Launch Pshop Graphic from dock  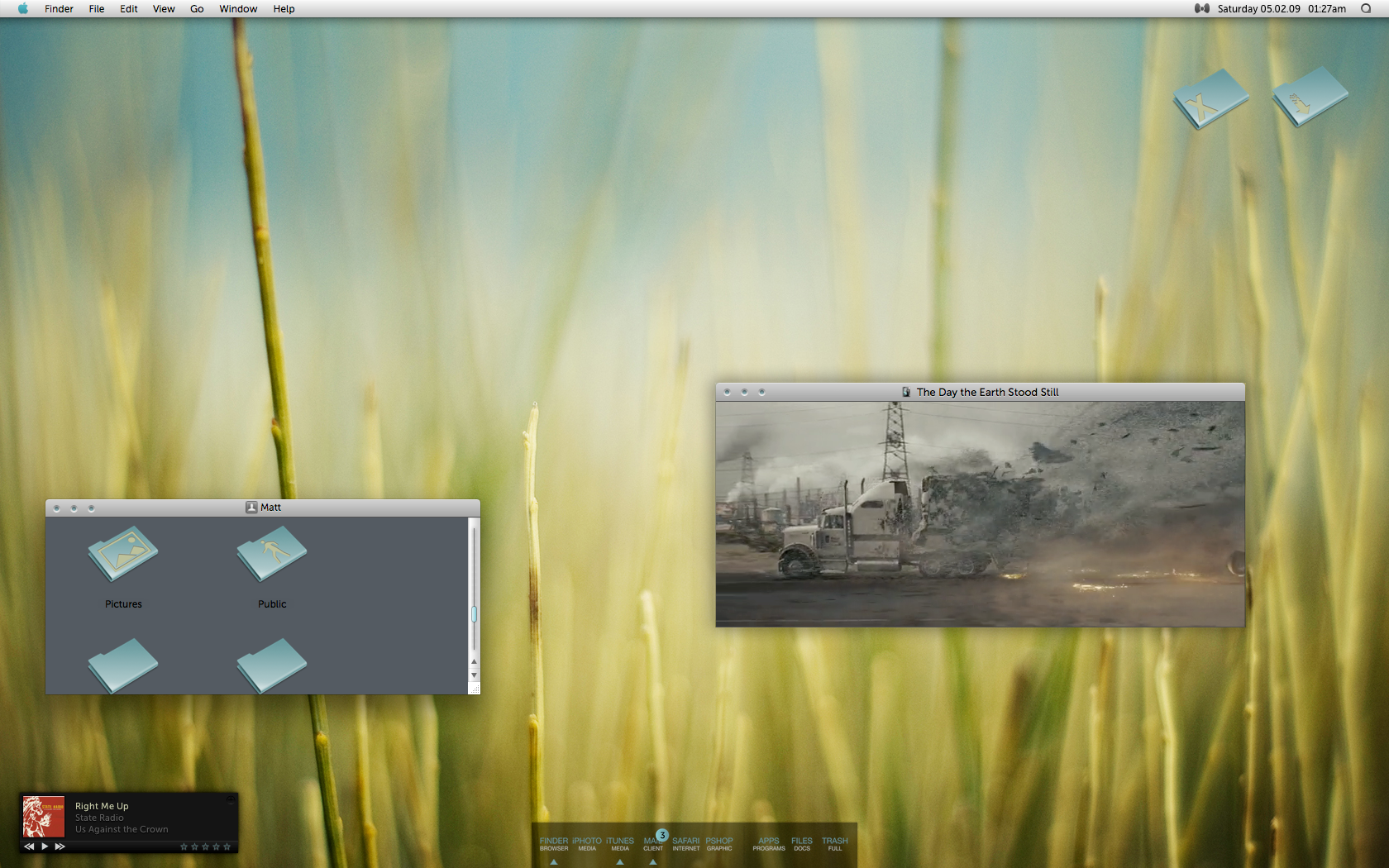coord(719,844)
